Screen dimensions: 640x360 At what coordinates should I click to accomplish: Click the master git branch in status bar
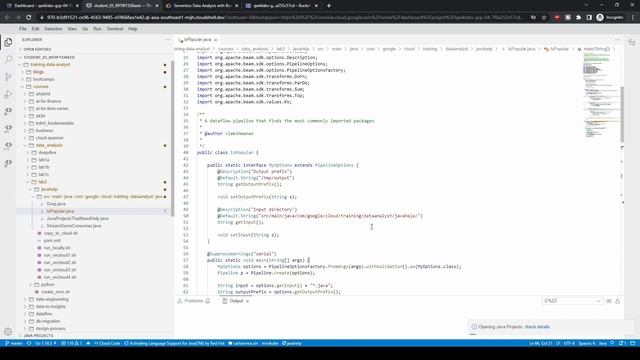click(14, 343)
